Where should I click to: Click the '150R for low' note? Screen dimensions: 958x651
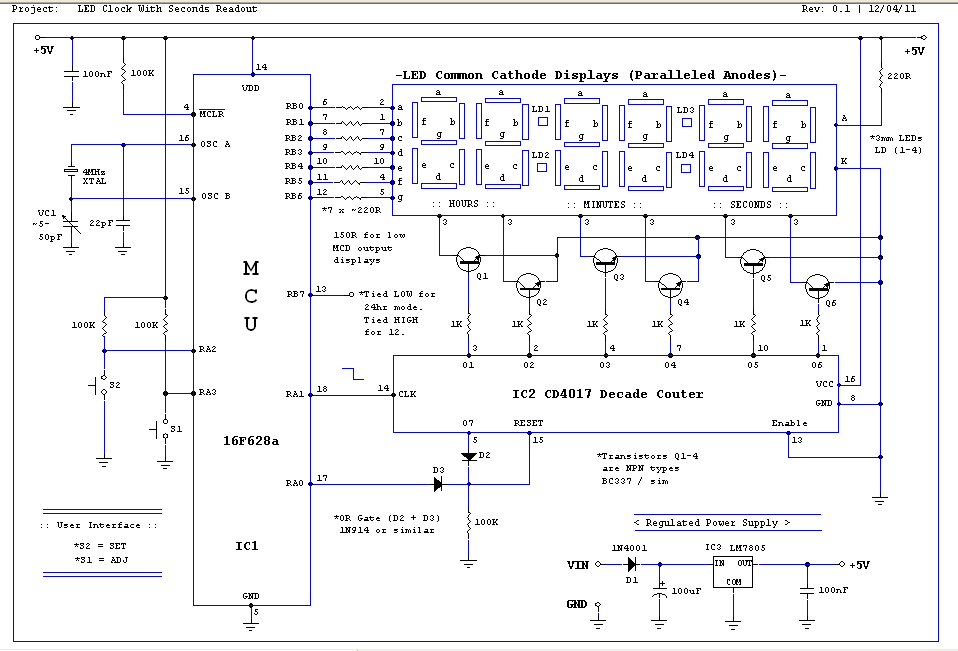tap(369, 235)
